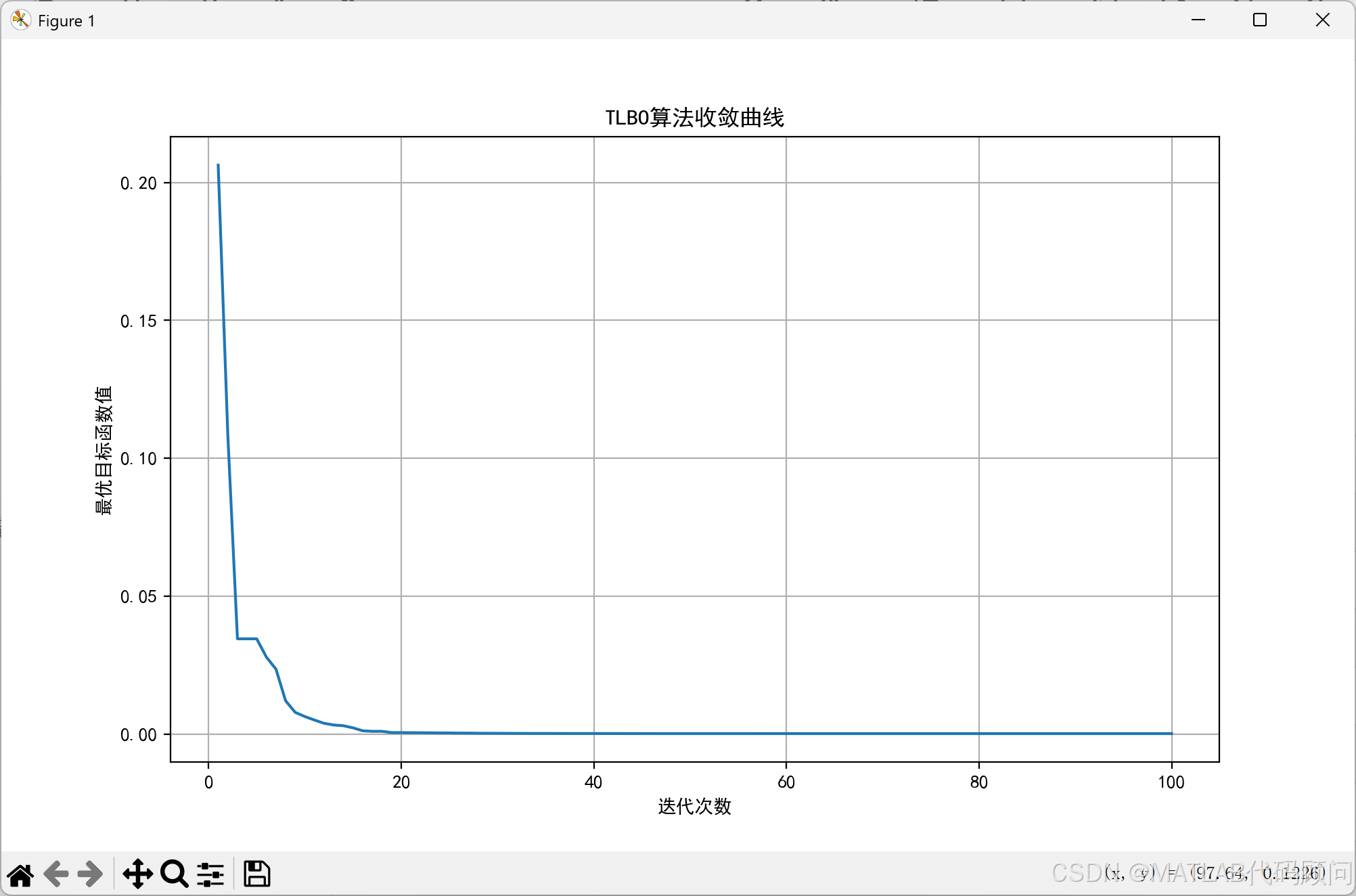Click the x-axis tick label 40

click(x=593, y=783)
